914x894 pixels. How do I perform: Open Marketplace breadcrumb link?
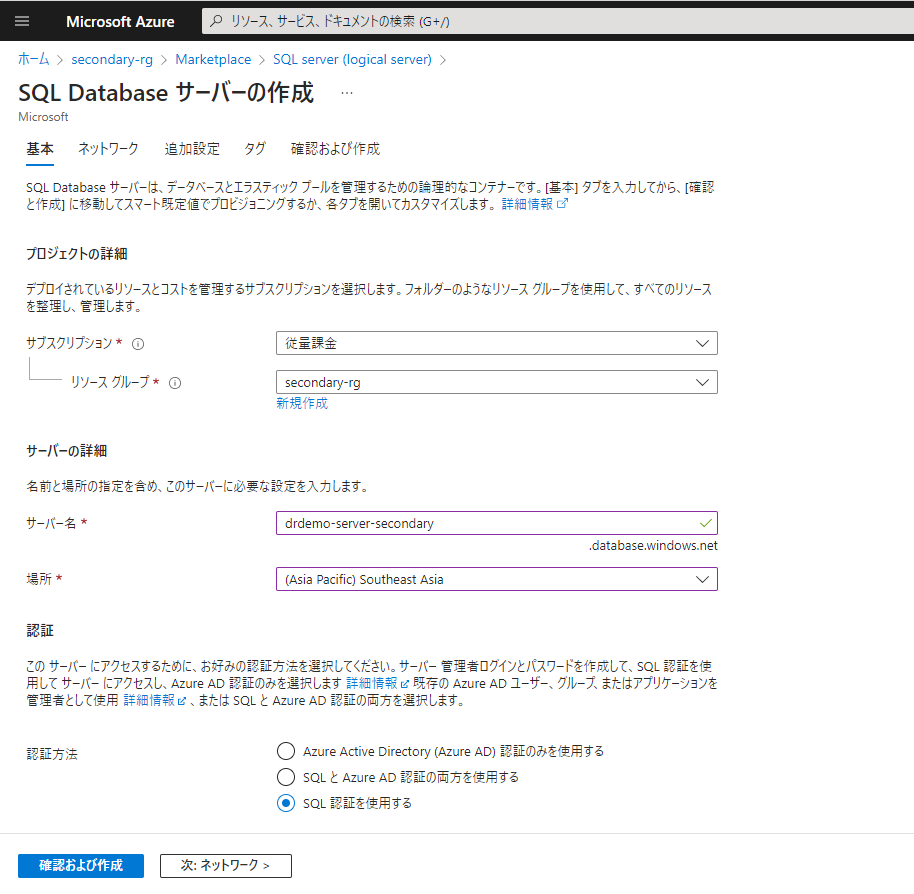pos(213,59)
